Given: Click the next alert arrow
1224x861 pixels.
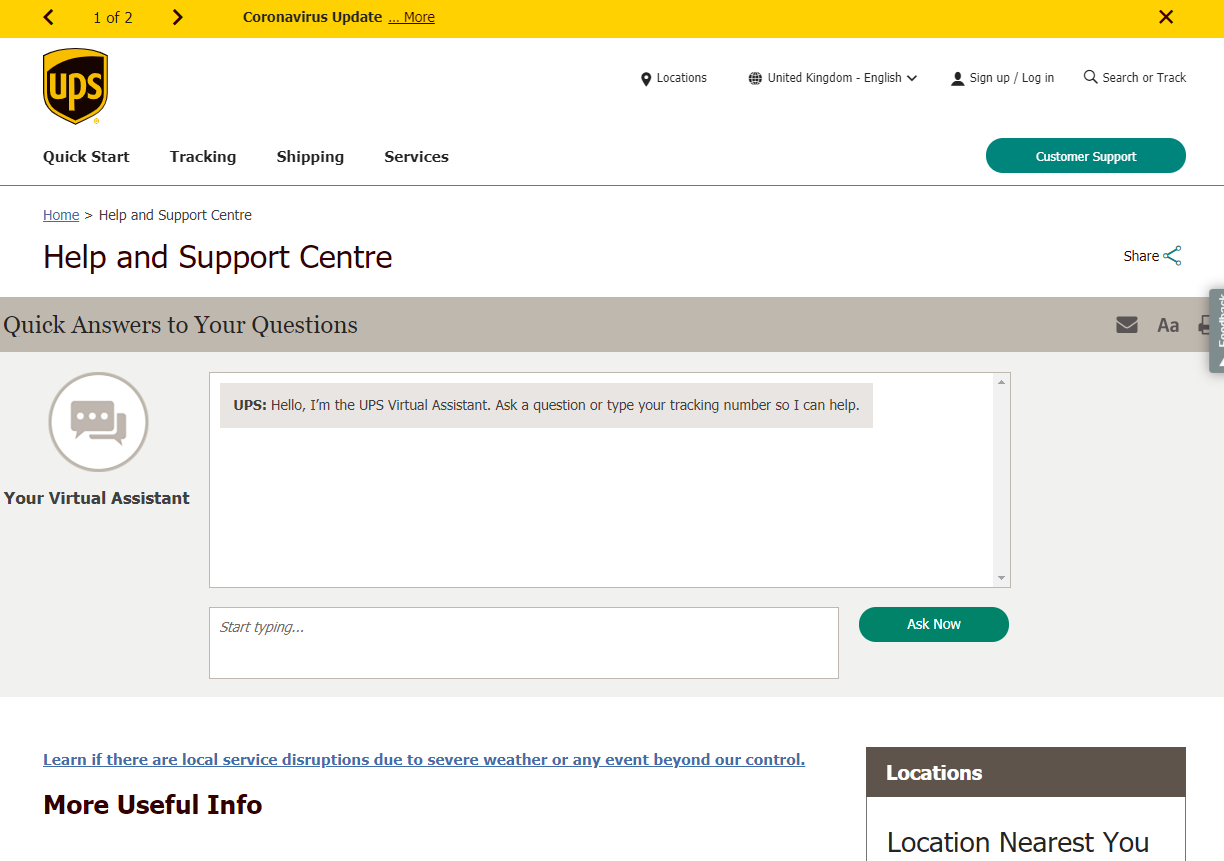Looking at the screenshot, I should point(177,17).
